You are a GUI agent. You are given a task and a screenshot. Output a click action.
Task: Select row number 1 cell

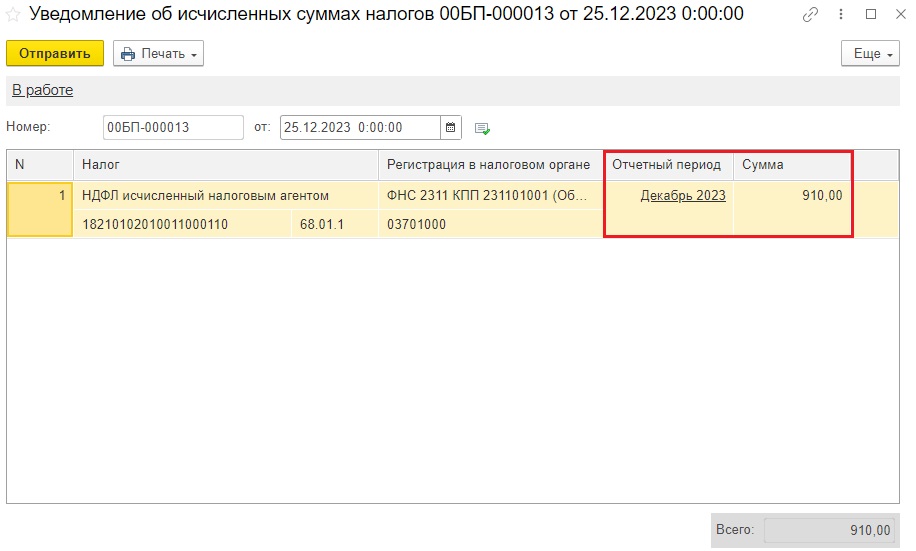(x=40, y=209)
